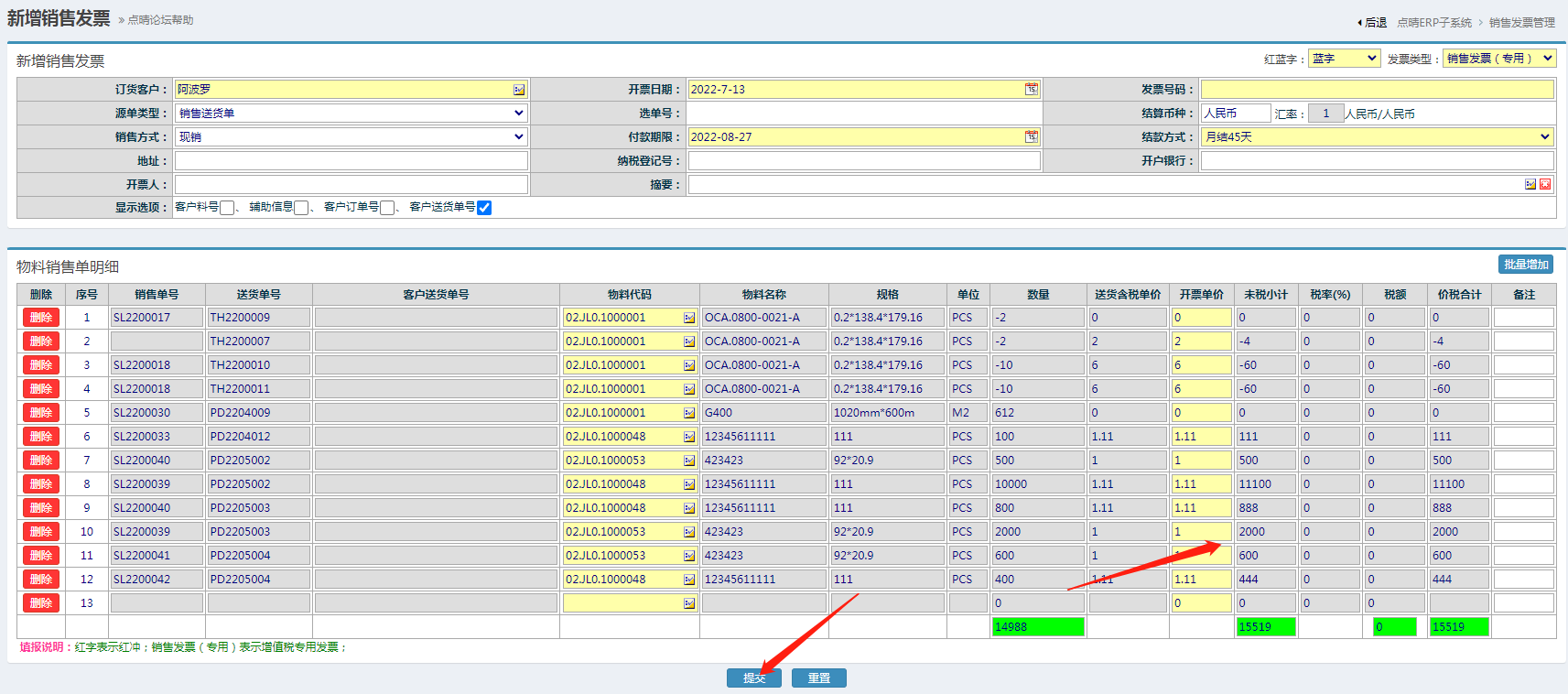Click the 提交 submit button
Viewport: 1568px width, 694px height.
pos(754,678)
